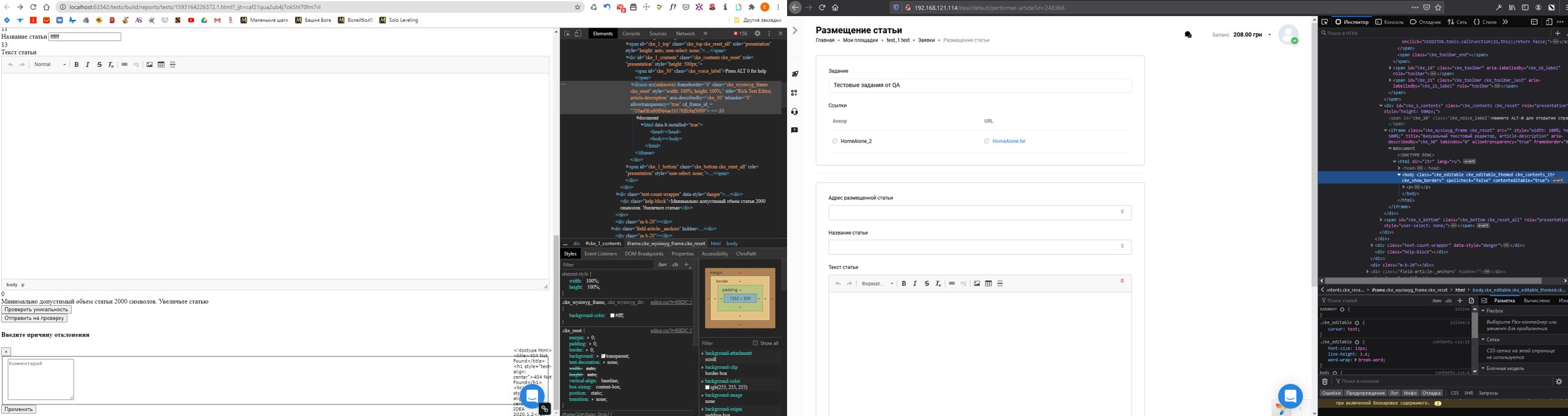Image resolution: width=1568 pixels, height=416 pixels.
Task: Show more Firefox DevTools tools chevron
Action: (1505, 22)
